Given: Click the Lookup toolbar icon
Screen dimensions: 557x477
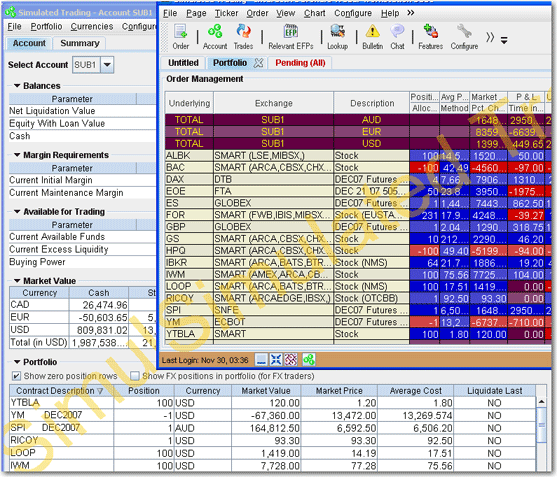Looking at the screenshot, I should (337, 37).
